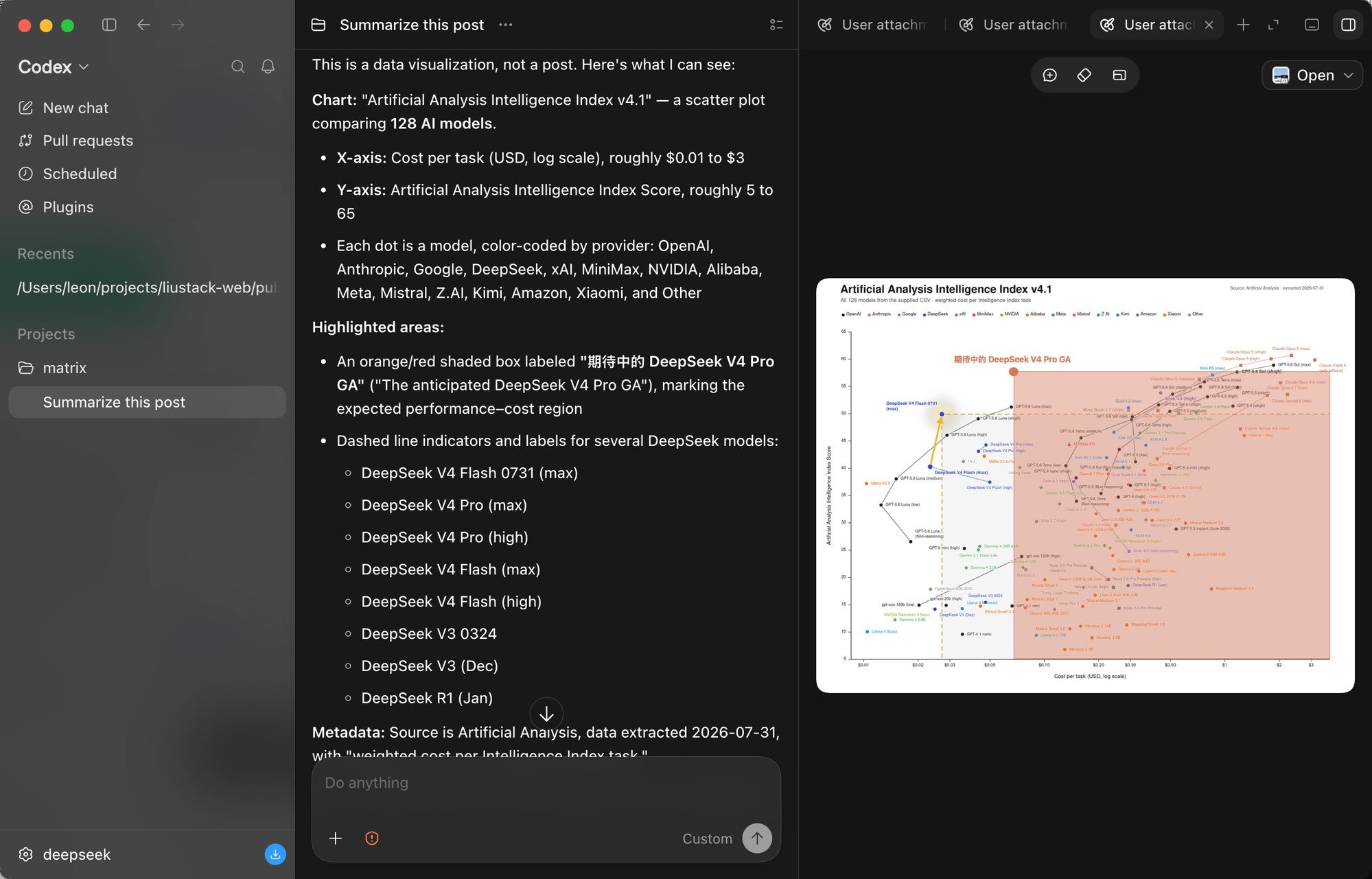The image size is (1372, 879).
Task: Go back with the left arrow
Action: pyautogui.click(x=143, y=25)
